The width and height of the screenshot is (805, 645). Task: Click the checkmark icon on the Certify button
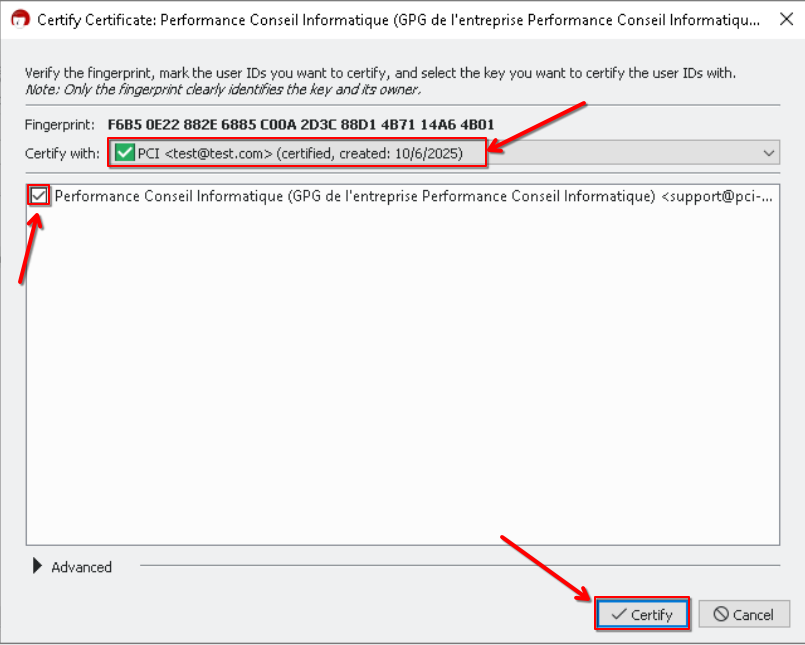tap(618, 615)
